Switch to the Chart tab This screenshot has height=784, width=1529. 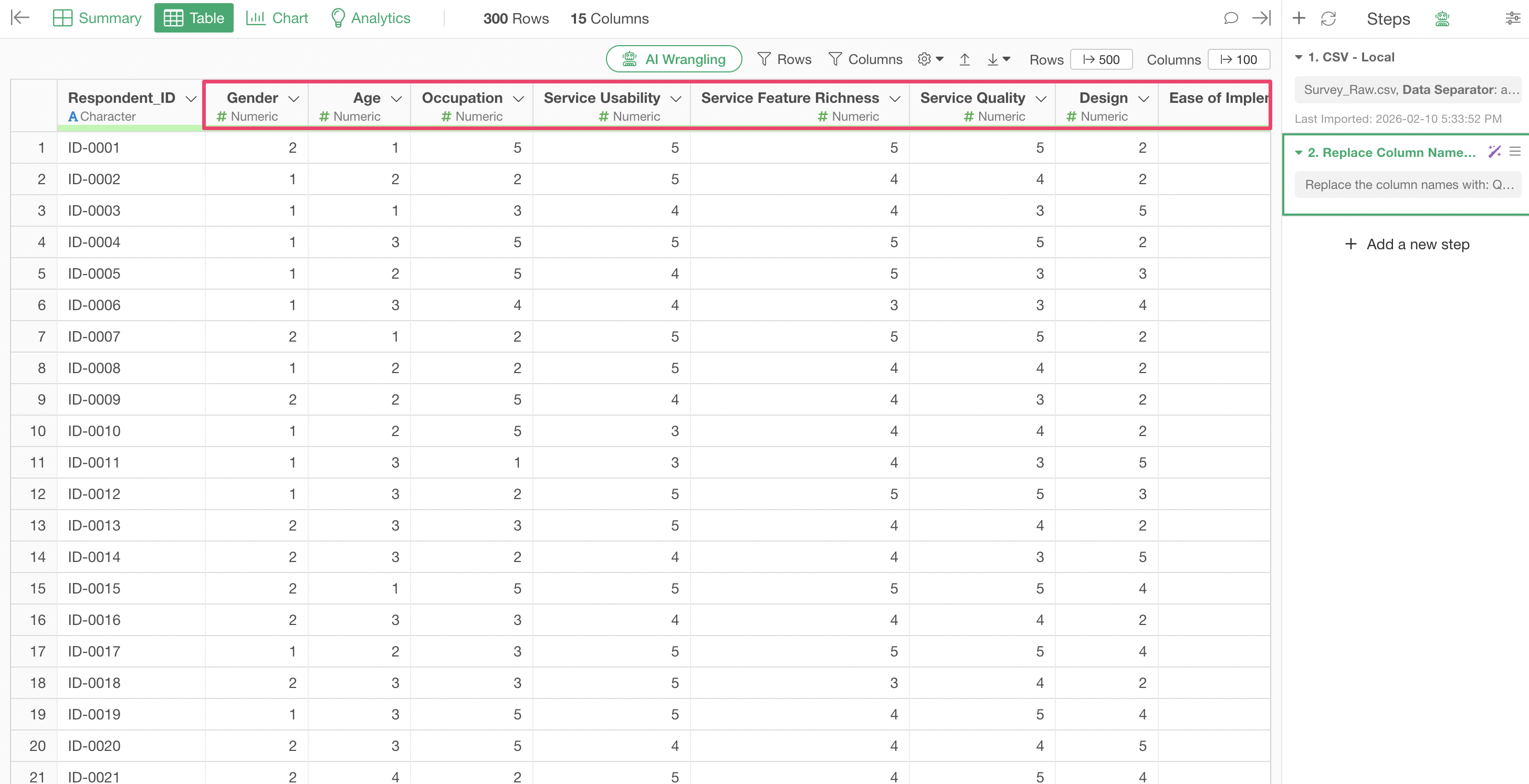[277, 18]
